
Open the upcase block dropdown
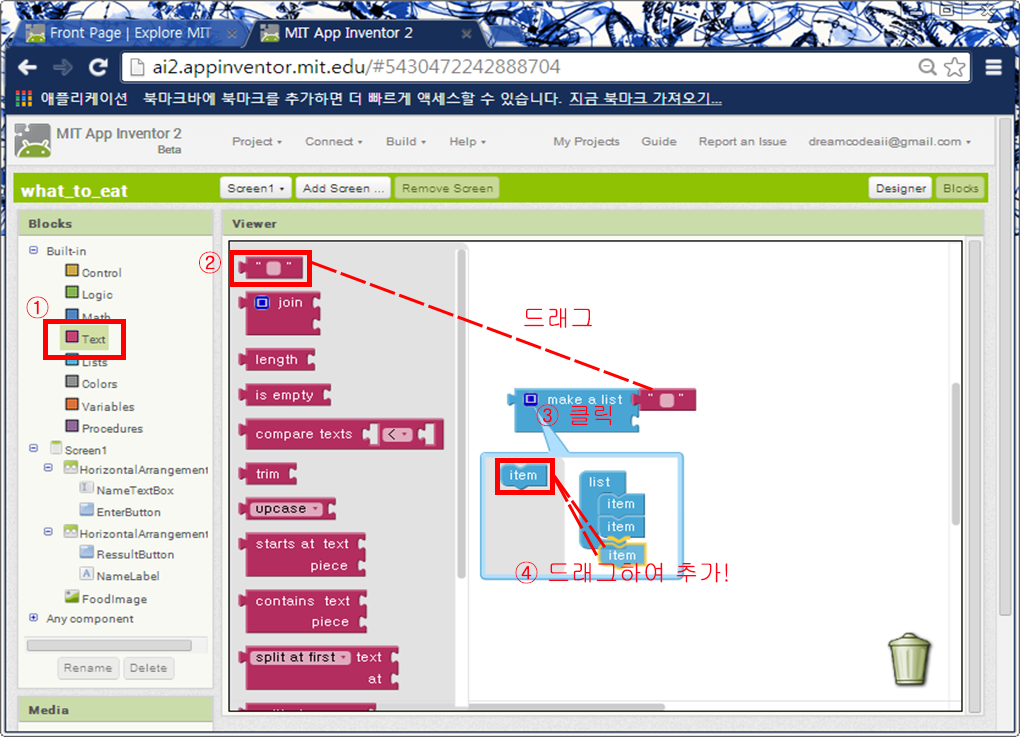coord(286,509)
